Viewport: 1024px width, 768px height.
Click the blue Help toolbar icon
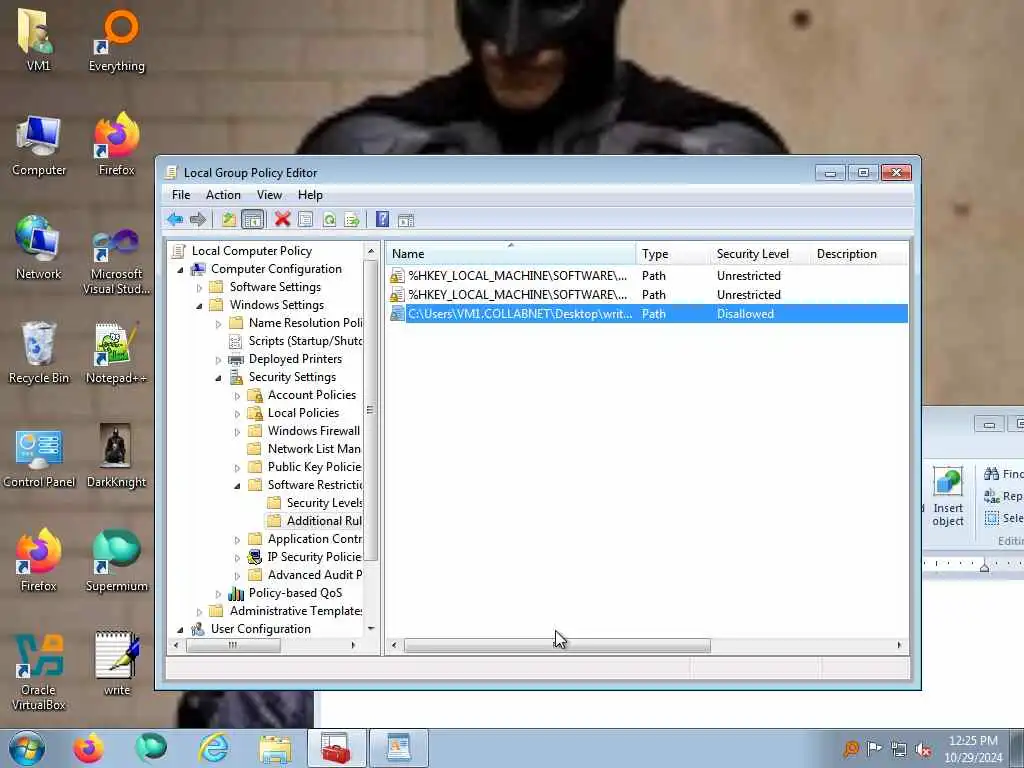(x=382, y=219)
